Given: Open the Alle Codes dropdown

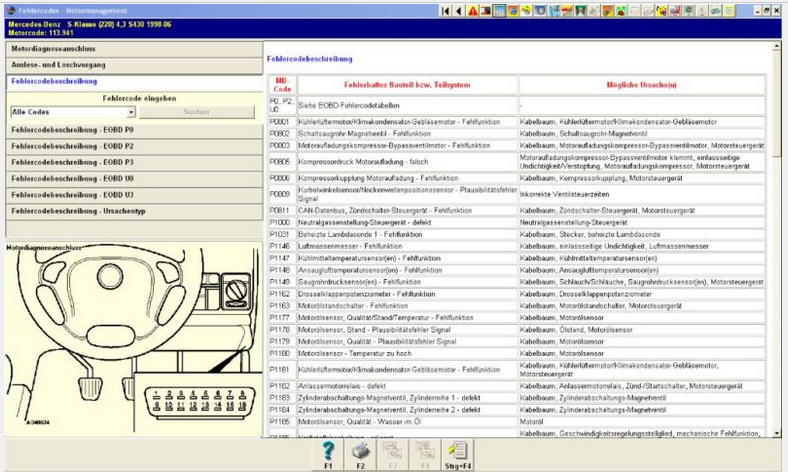Looking at the screenshot, I should (129, 113).
